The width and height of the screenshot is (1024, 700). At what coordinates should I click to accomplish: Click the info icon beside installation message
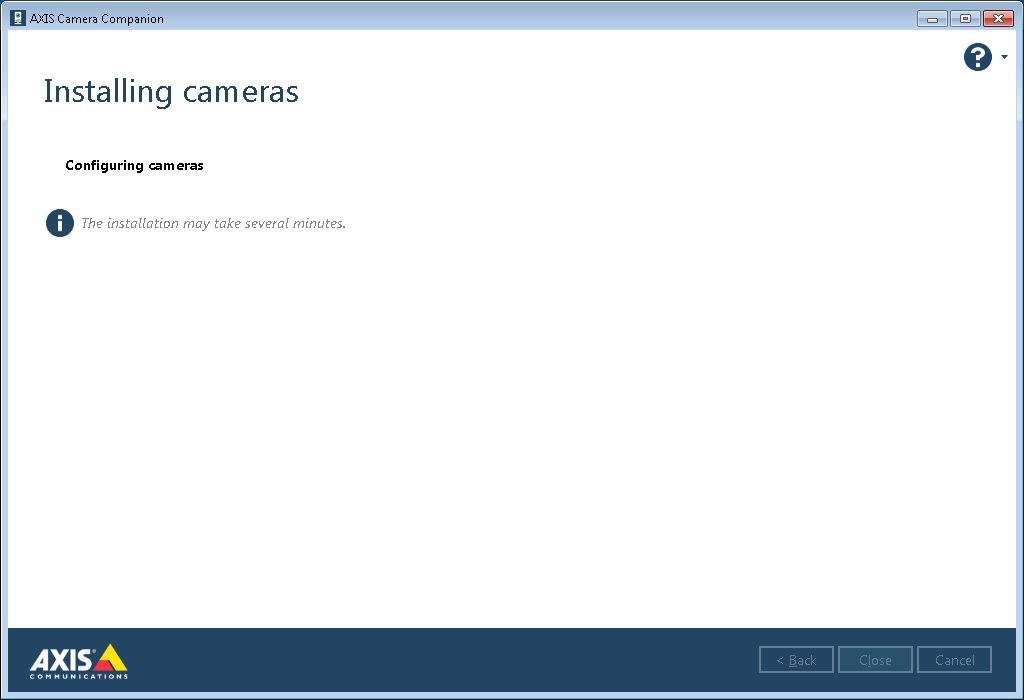pyautogui.click(x=59, y=223)
